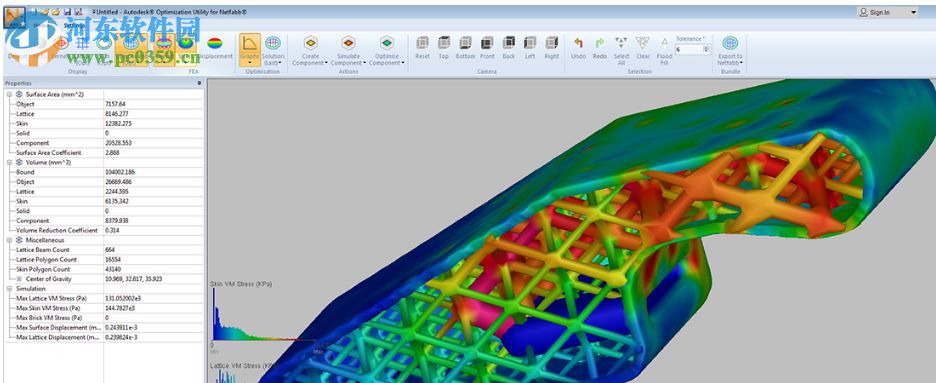Open the Sign In account menu
Image resolution: width=936 pixels, height=383 pixels.
tap(887, 12)
